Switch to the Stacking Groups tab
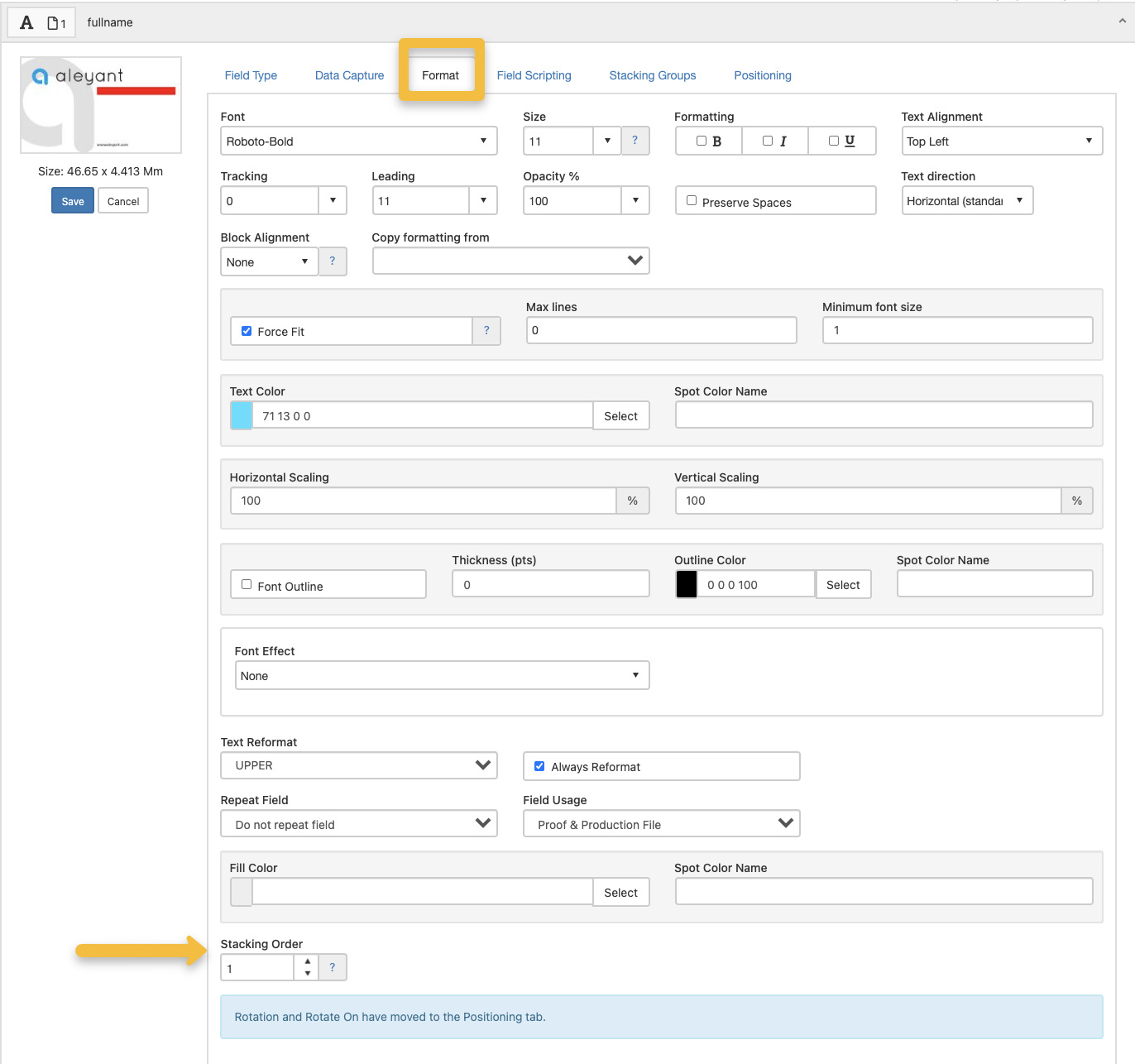Viewport: 1135px width, 1064px height. tap(653, 75)
